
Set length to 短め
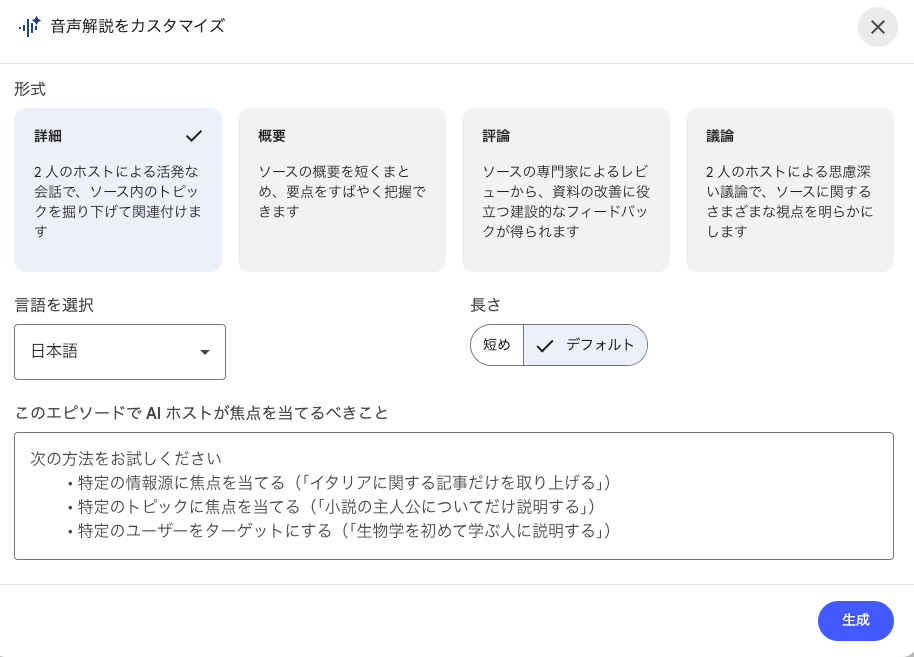coord(497,345)
